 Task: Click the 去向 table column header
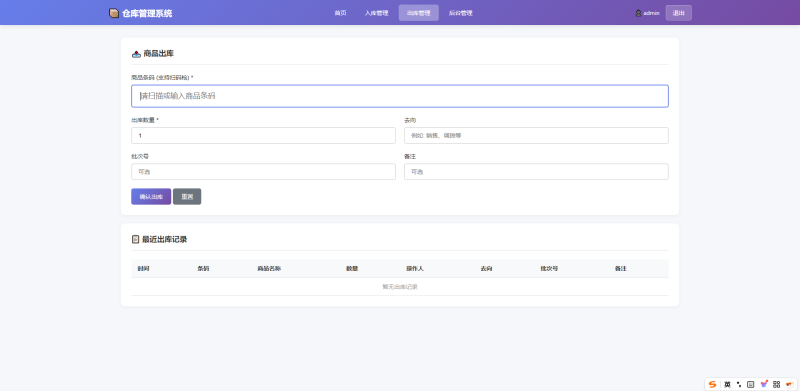(x=486, y=268)
